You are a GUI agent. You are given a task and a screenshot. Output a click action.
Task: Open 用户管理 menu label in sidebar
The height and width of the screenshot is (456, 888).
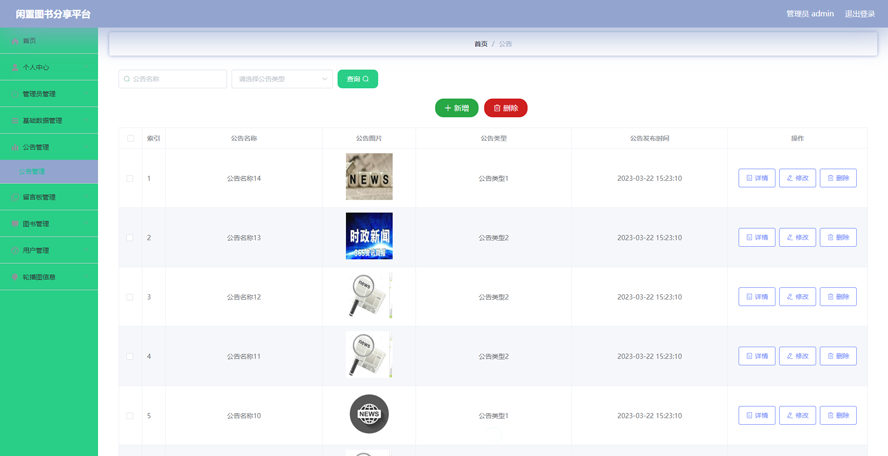[x=36, y=250]
